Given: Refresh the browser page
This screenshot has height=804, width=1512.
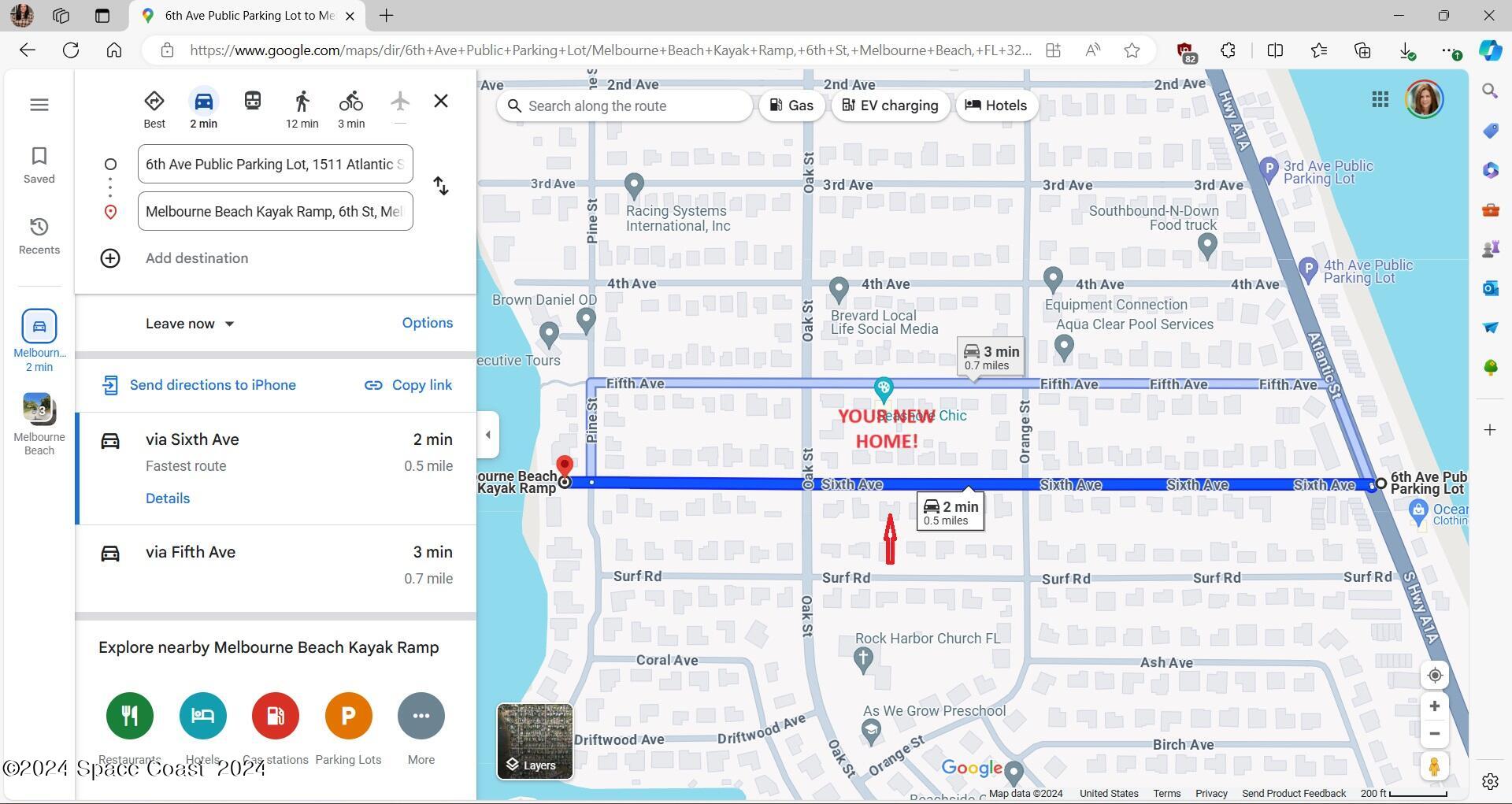Looking at the screenshot, I should tap(71, 50).
